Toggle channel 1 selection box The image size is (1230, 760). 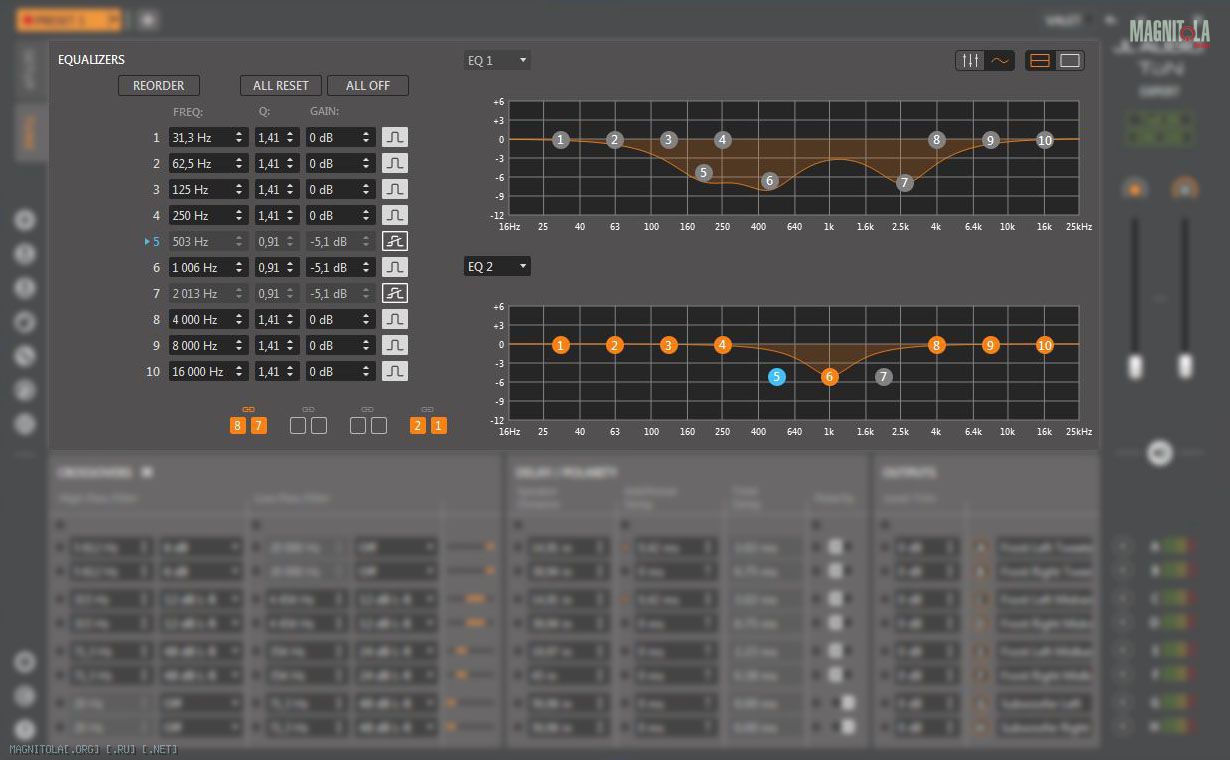tap(439, 426)
